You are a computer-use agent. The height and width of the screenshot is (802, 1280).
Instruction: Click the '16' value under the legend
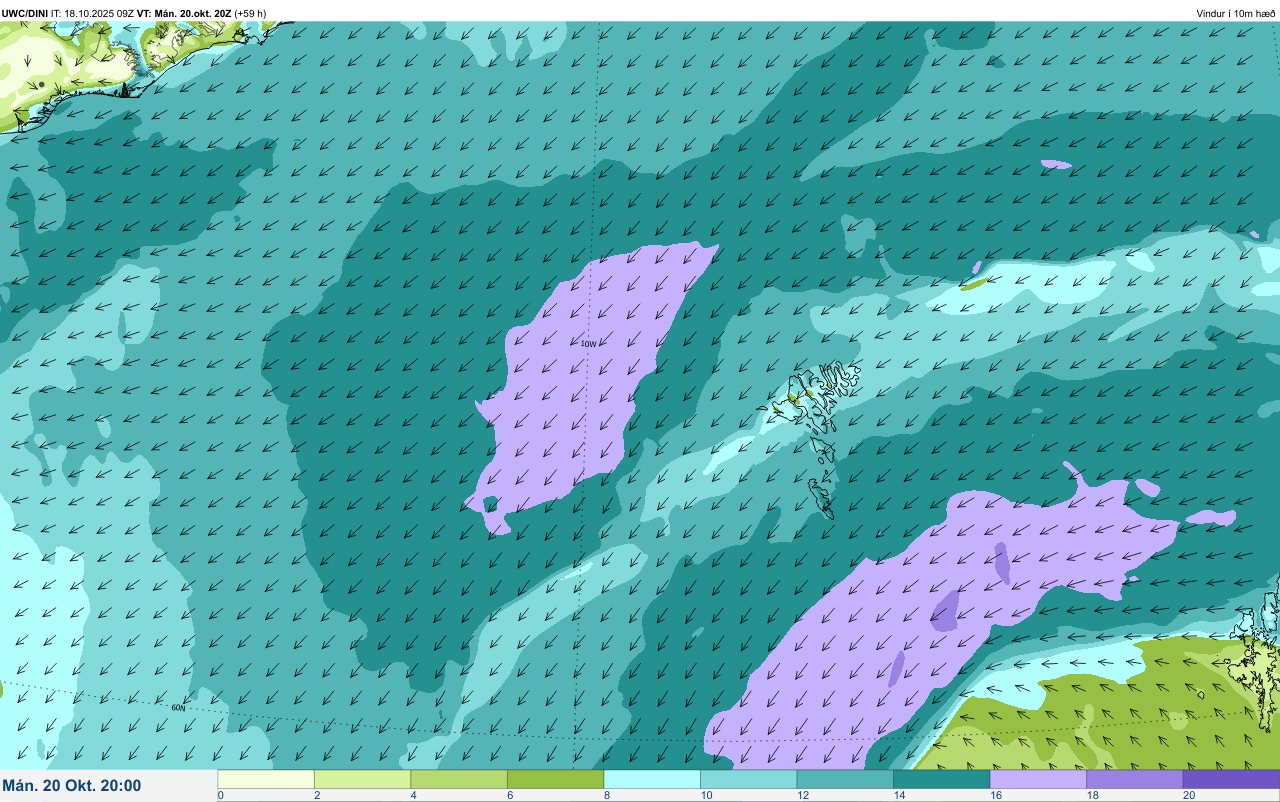(x=994, y=795)
